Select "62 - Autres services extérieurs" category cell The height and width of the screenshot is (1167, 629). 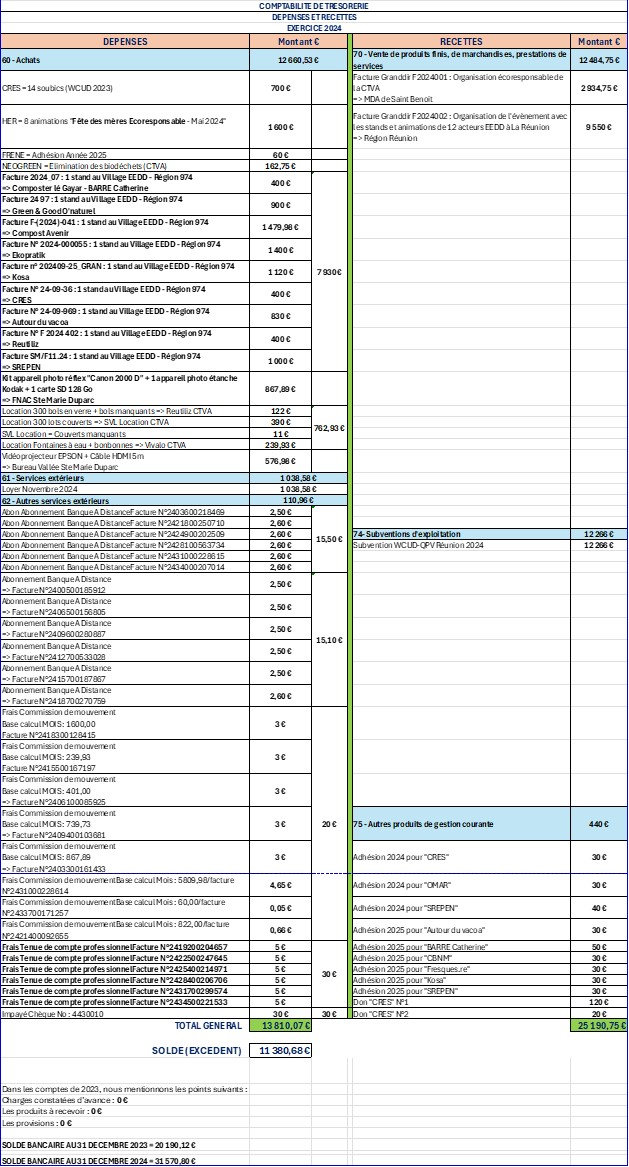point(125,501)
